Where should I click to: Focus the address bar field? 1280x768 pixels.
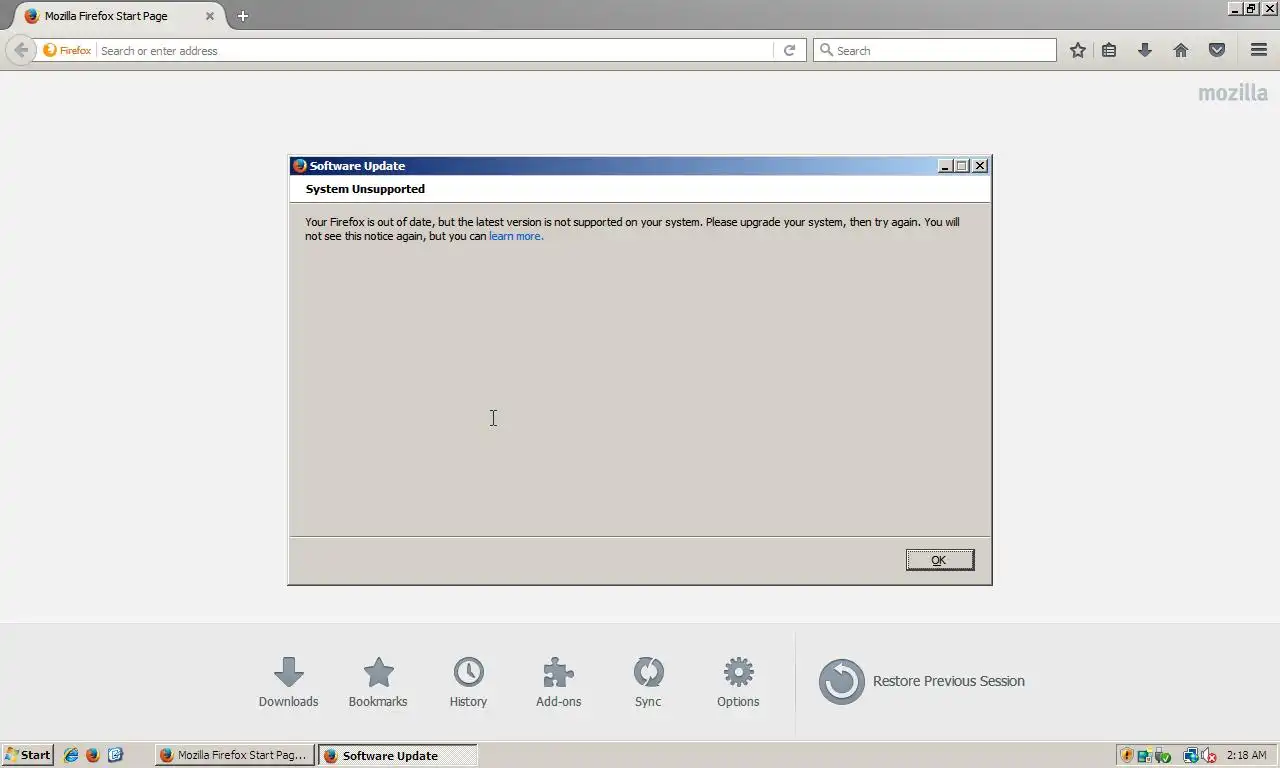click(x=435, y=50)
